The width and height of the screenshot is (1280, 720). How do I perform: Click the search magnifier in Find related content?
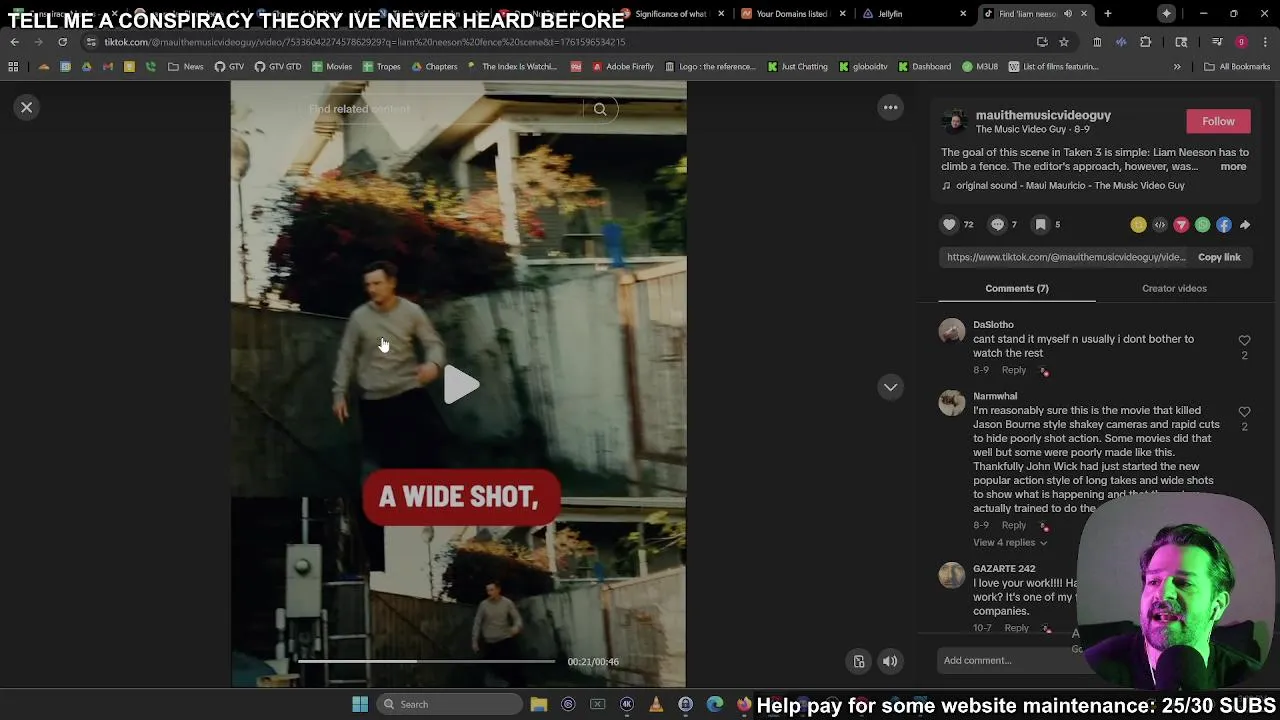[x=600, y=109]
